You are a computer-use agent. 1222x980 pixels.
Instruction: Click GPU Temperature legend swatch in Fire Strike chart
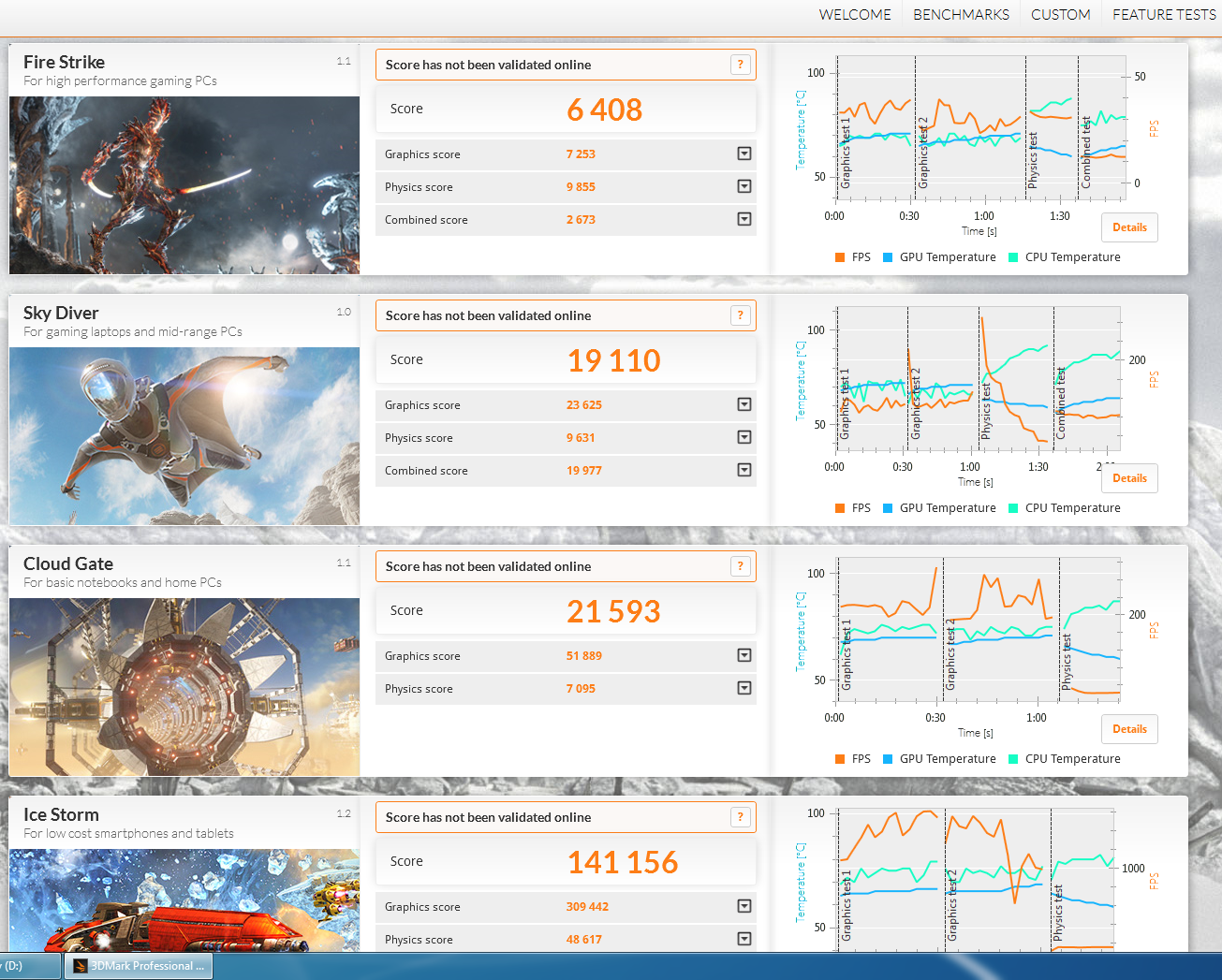tap(888, 257)
